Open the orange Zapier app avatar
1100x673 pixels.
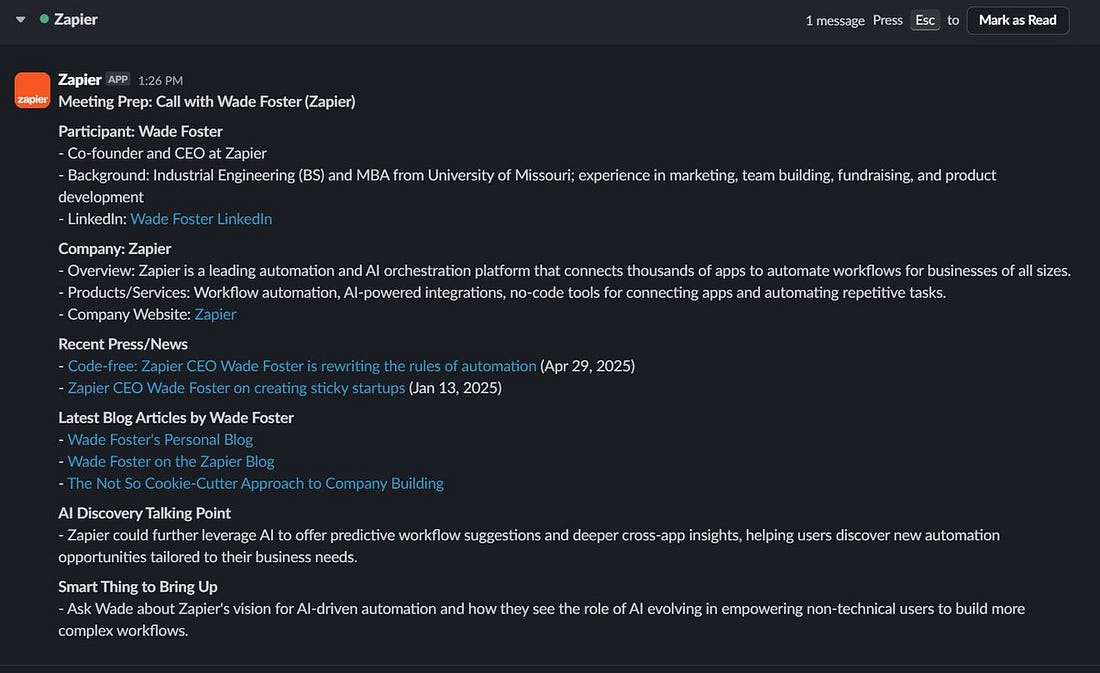pyautogui.click(x=32, y=90)
